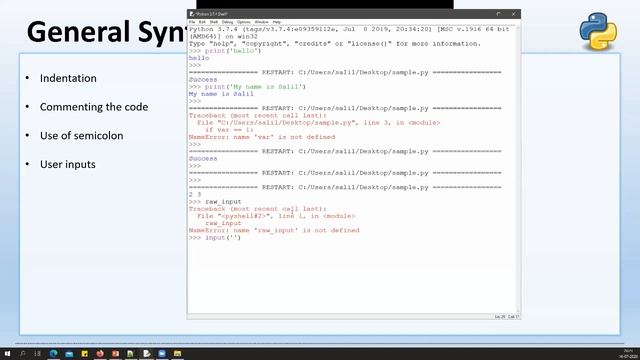
Task: Open the yellow Sticky Notes taskbar icon
Action: pyautogui.click(x=84, y=353)
